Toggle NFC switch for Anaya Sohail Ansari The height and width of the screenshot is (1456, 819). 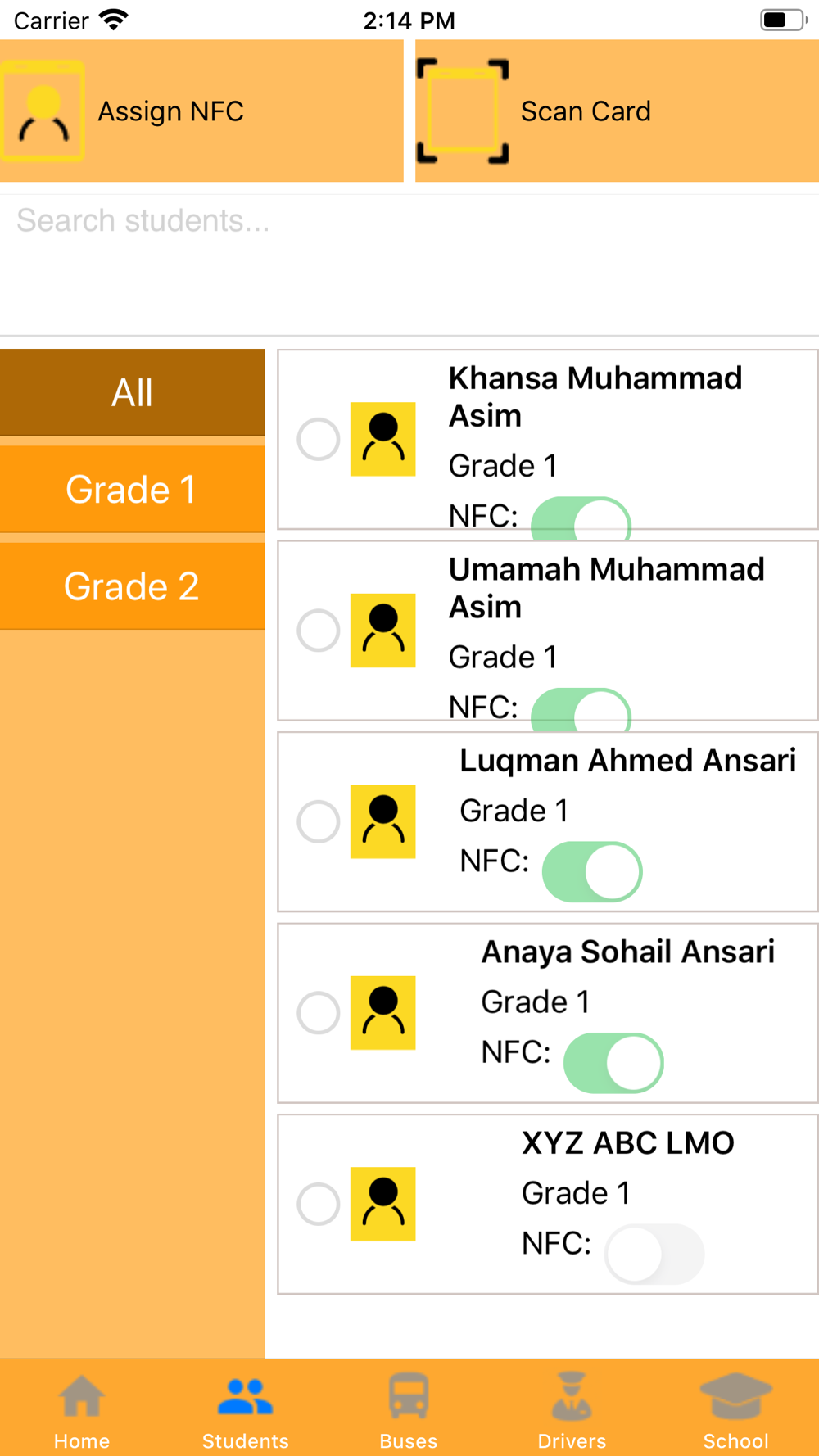click(613, 1063)
